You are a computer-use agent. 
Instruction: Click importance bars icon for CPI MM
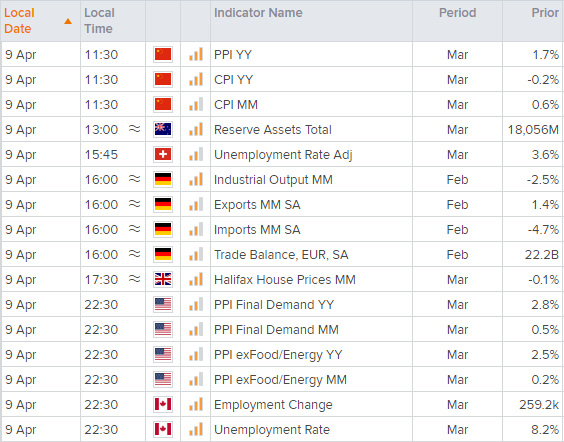point(196,104)
